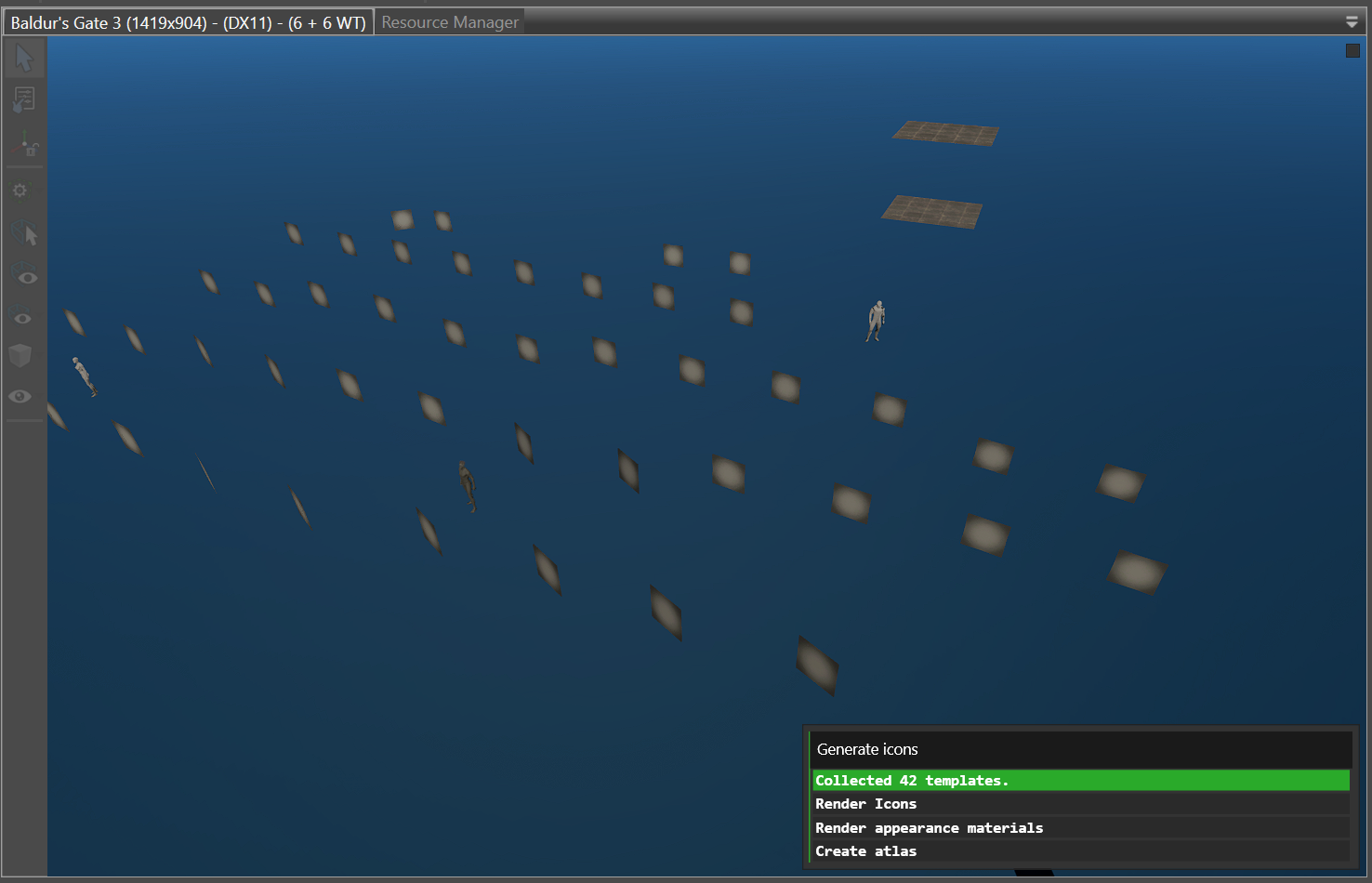
Task: Toggle the axis gizmo lock icon
Action: (24, 143)
